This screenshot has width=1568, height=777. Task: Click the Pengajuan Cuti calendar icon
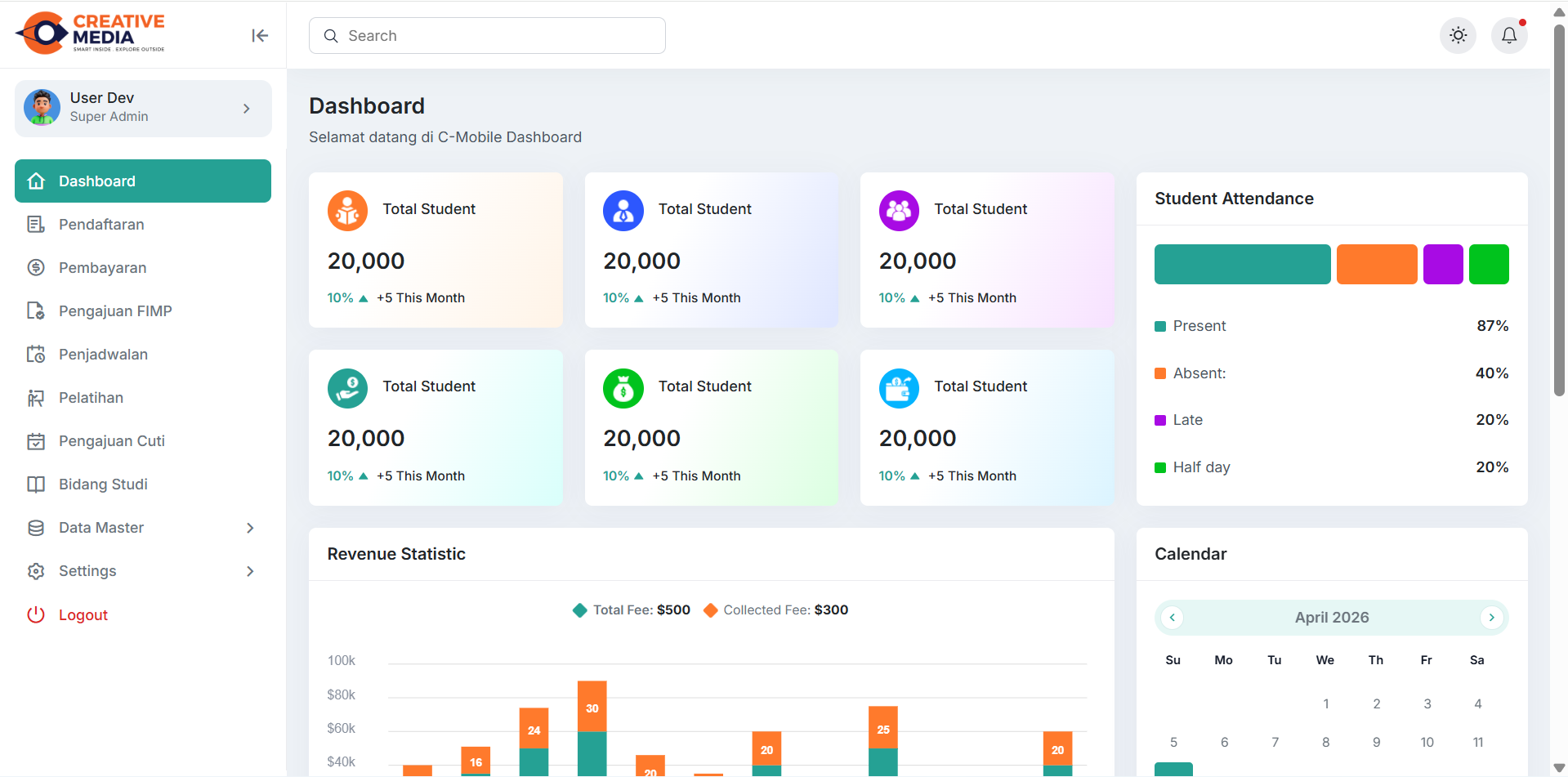point(36,441)
